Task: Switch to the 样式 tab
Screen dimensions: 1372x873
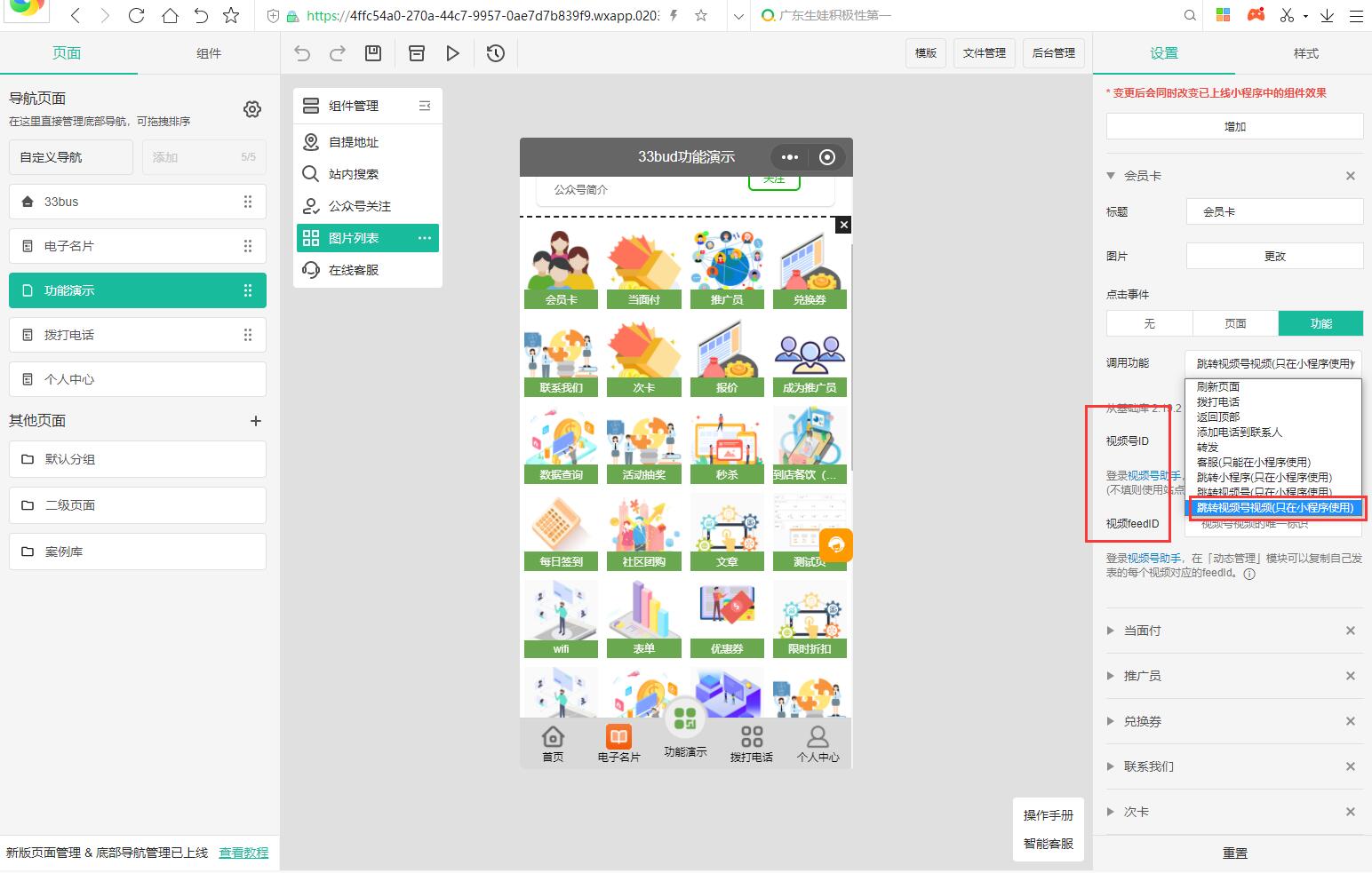Action: tap(1305, 53)
